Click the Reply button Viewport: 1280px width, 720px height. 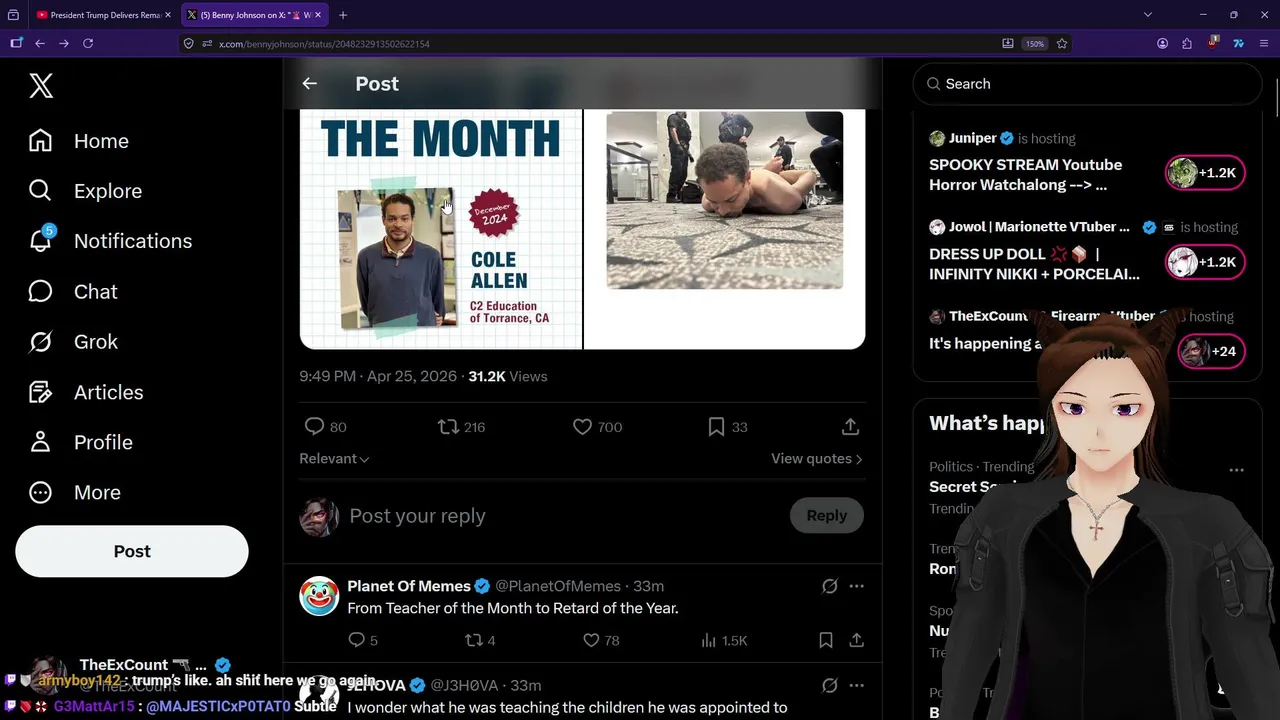826,516
